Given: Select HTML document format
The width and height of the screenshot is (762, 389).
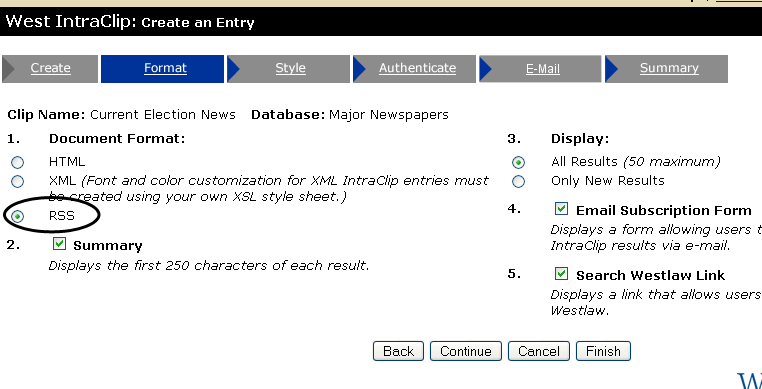Looking at the screenshot, I should coord(17,162).
